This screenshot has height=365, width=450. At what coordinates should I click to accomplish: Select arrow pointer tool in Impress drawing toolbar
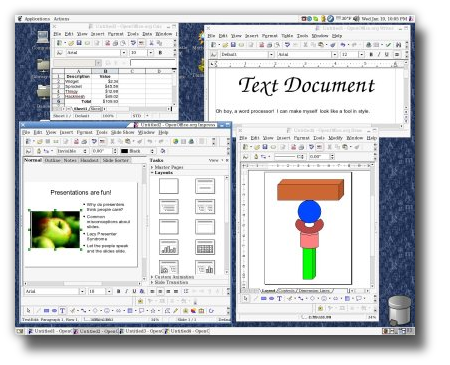[28, 311]
